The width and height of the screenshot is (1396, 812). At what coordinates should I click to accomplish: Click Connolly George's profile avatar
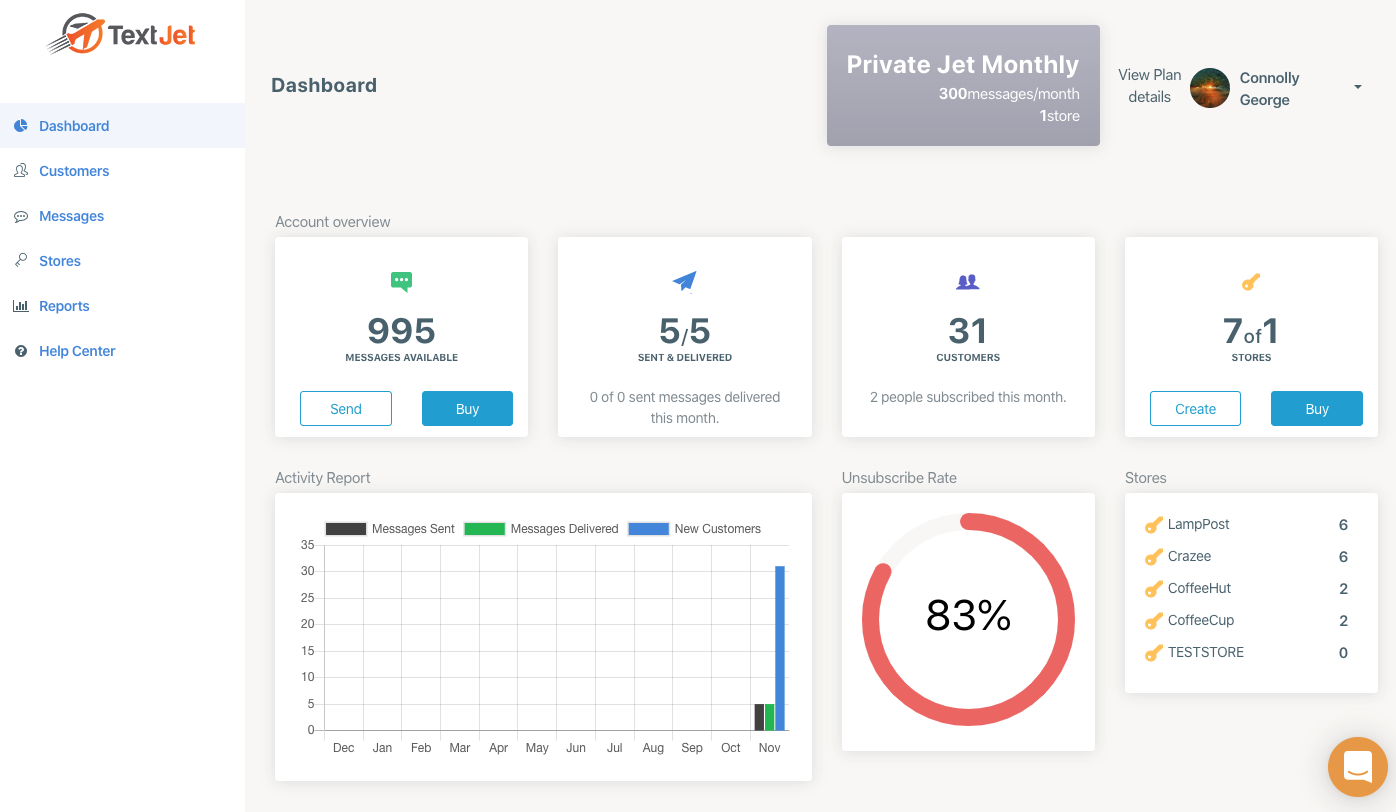1210,88
